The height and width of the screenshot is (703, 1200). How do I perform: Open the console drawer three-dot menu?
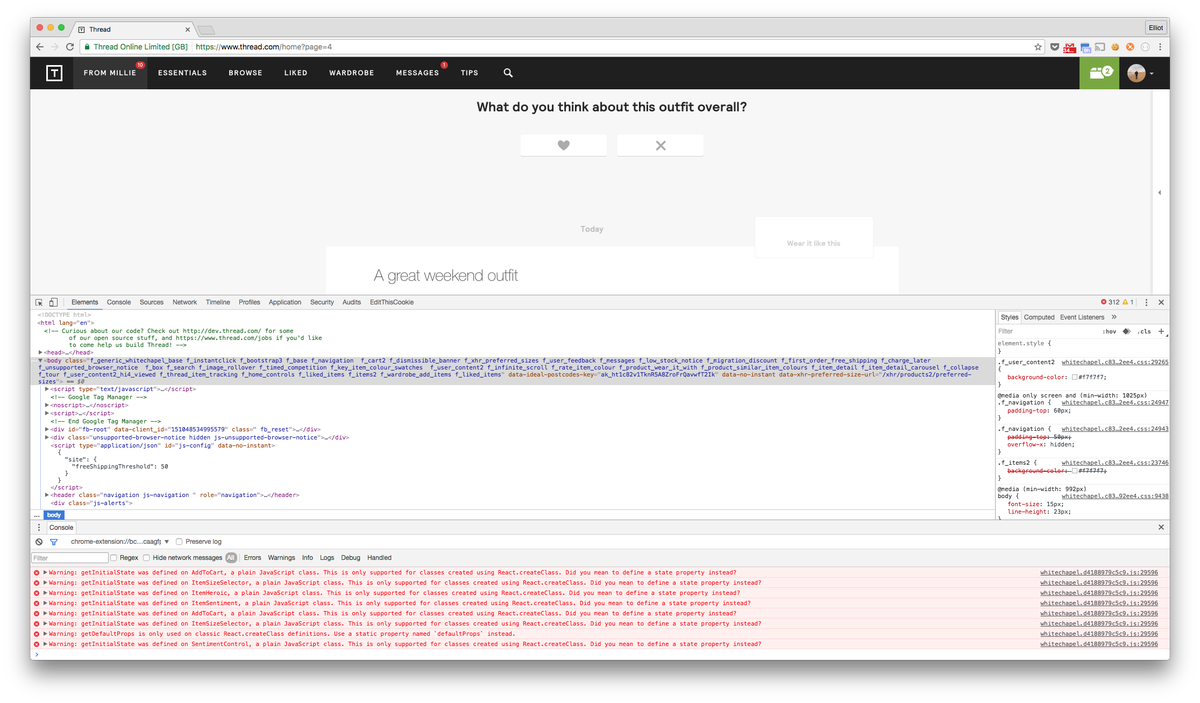point(39,527)
